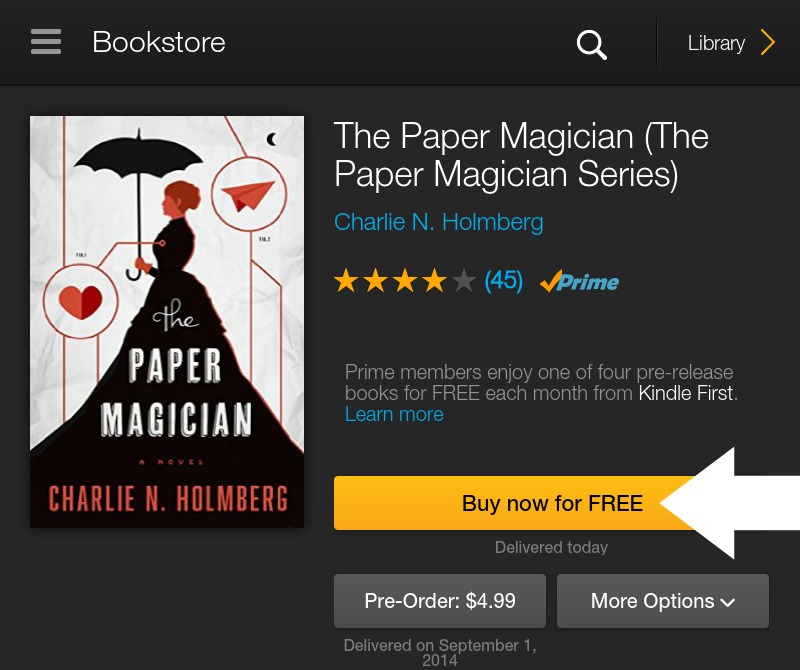Click the first gold rating star
Screen dimensions: 800x670
[346, 281]
